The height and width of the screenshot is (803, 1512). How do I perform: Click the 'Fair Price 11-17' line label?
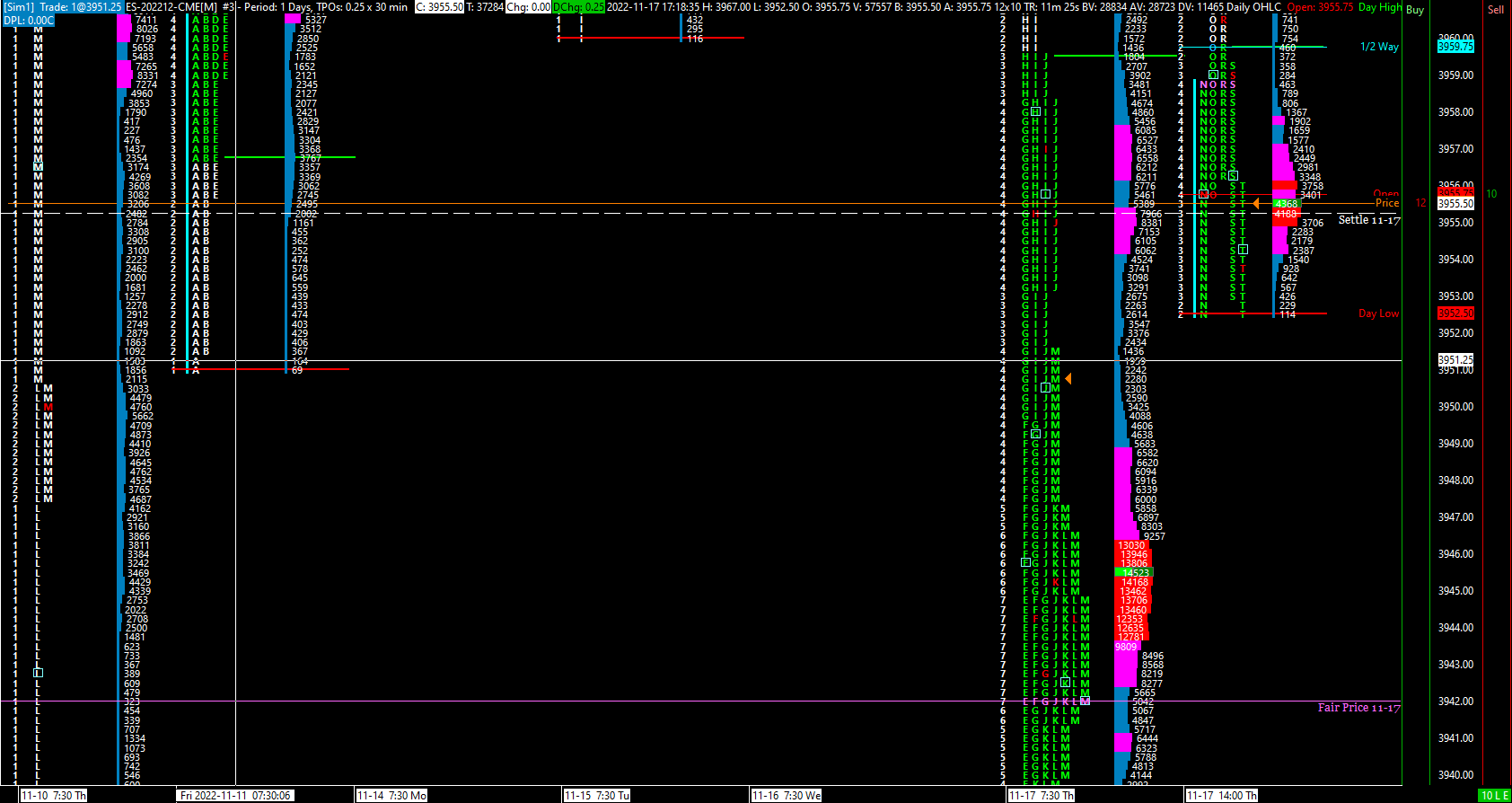tap(1359, 708)
